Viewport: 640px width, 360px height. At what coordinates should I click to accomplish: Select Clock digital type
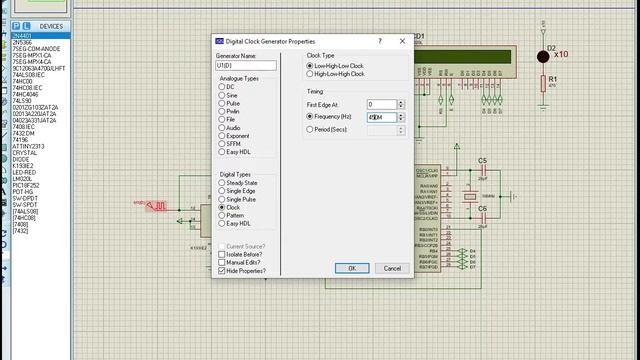click(x=222, y=207)
